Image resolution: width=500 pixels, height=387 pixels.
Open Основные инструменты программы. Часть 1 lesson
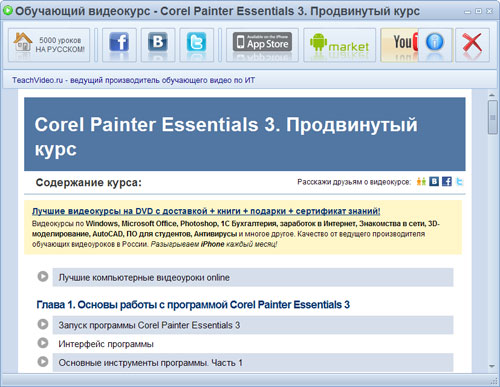click(x=253, y=362)
